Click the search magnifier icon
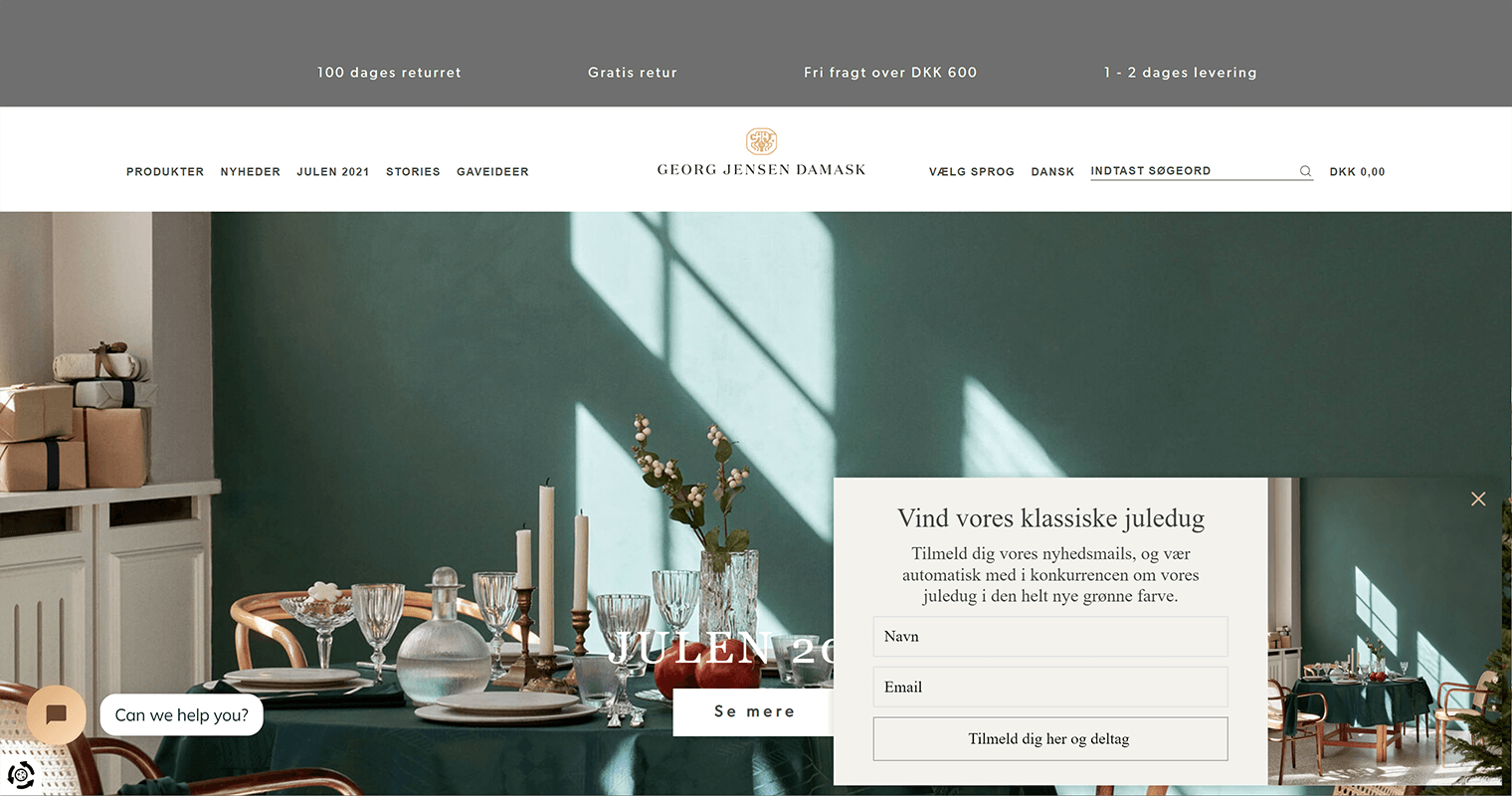Screen dimensions: 1512x796 pyautogui.click(x=1305, y=171)
